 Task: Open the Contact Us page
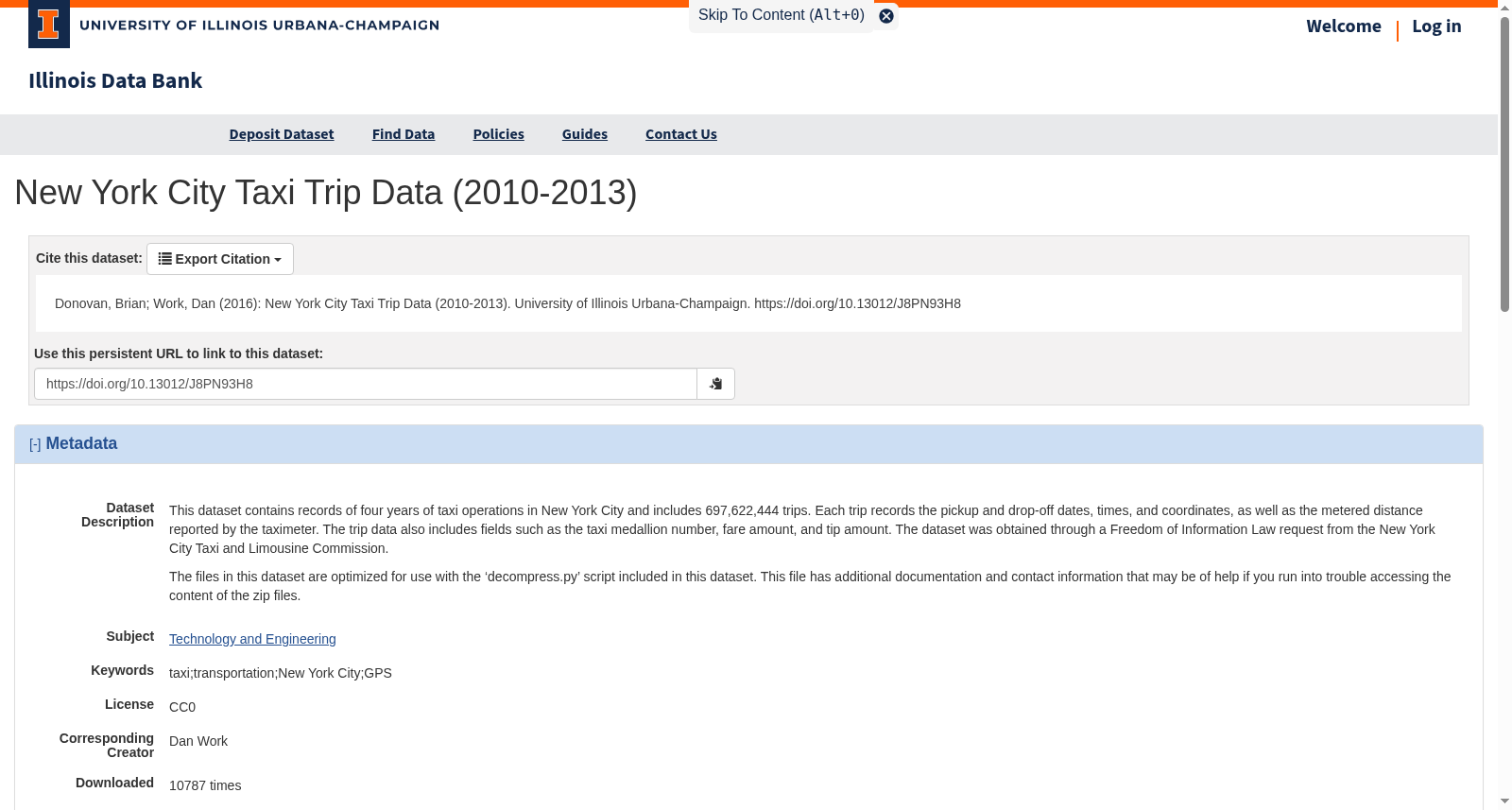[x=681, y=134]
